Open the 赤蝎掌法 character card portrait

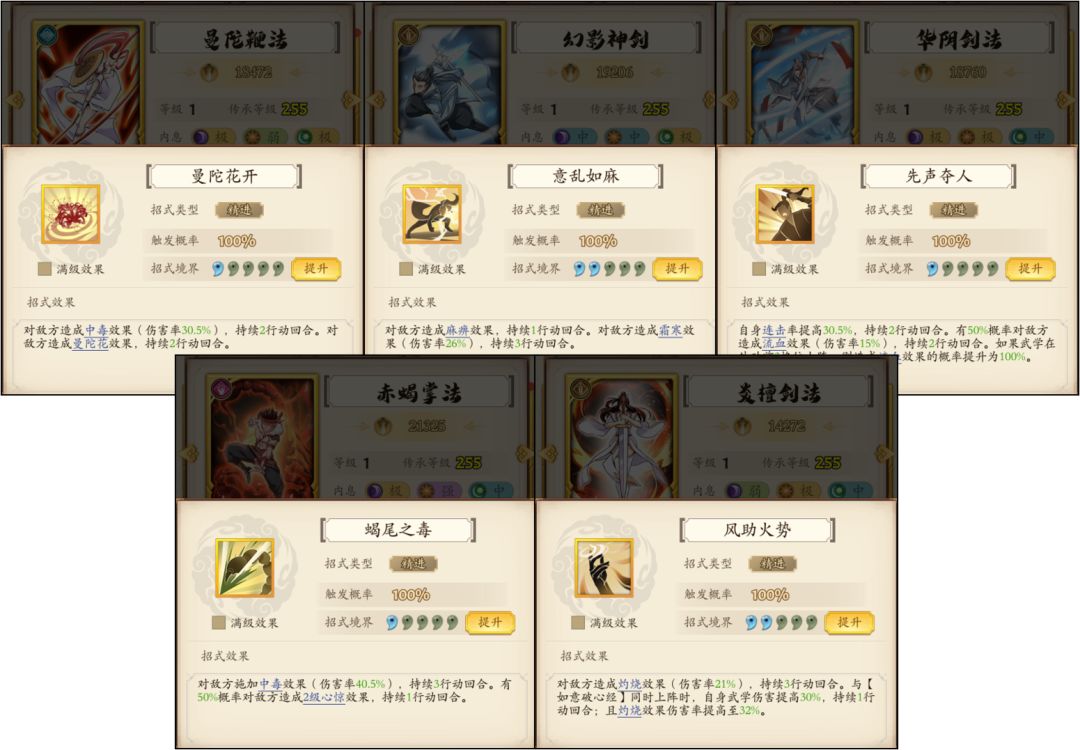click(262, 437)
